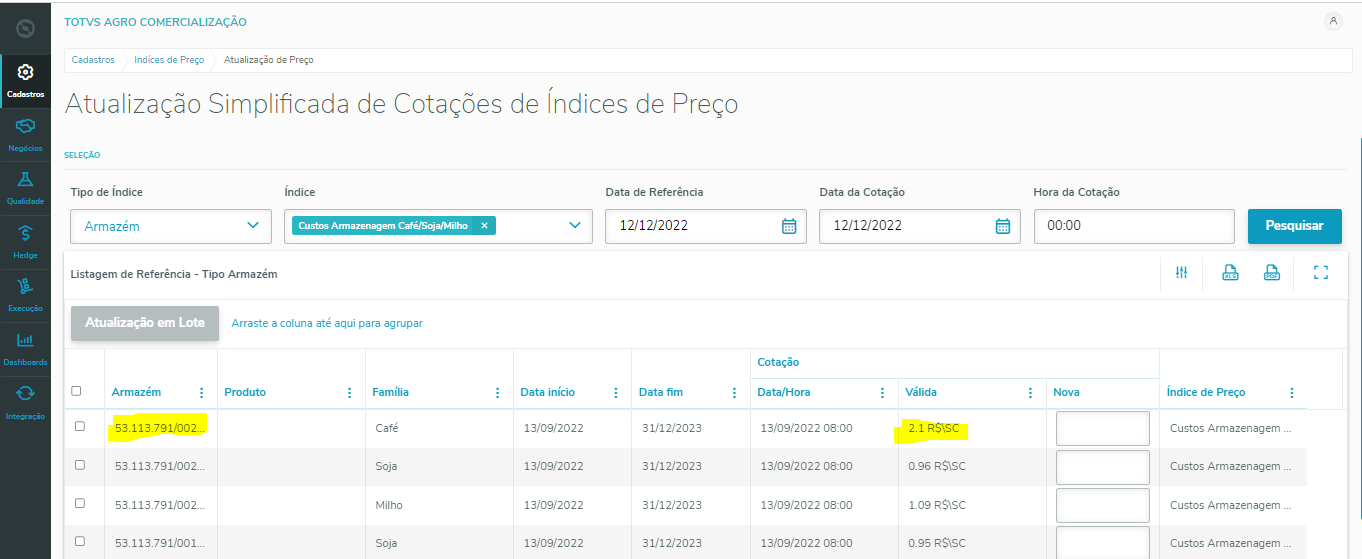
Task: Click the Nova input for Soja 0.96 row
Action: [x=1103, y=467]
